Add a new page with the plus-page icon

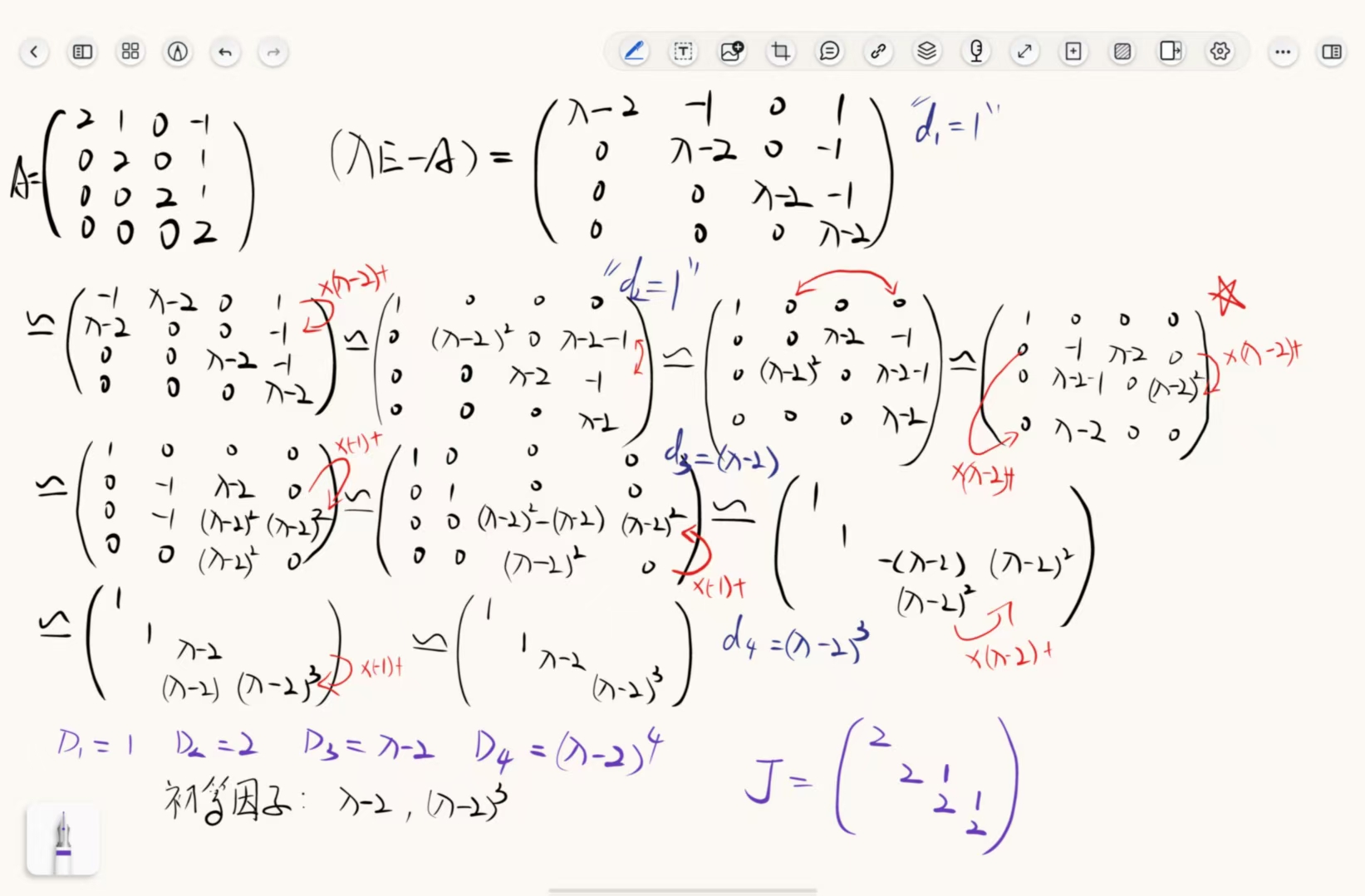[x=1073, y=51]
